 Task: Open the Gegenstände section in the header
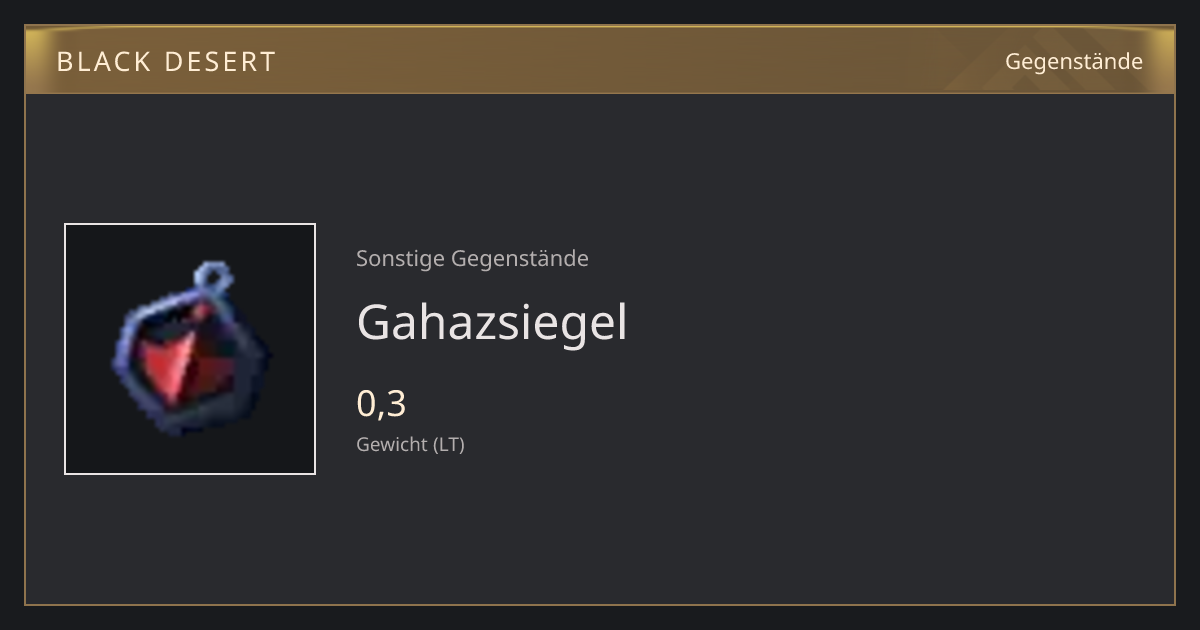1074,62
